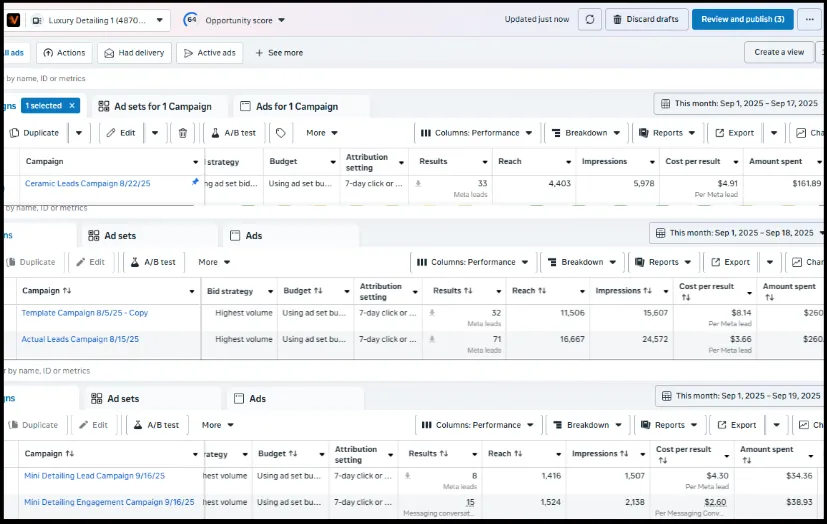Click the trash delete icon in toolbar
Viewport: 827px width, 524px height.
click(x=182, y=133)
